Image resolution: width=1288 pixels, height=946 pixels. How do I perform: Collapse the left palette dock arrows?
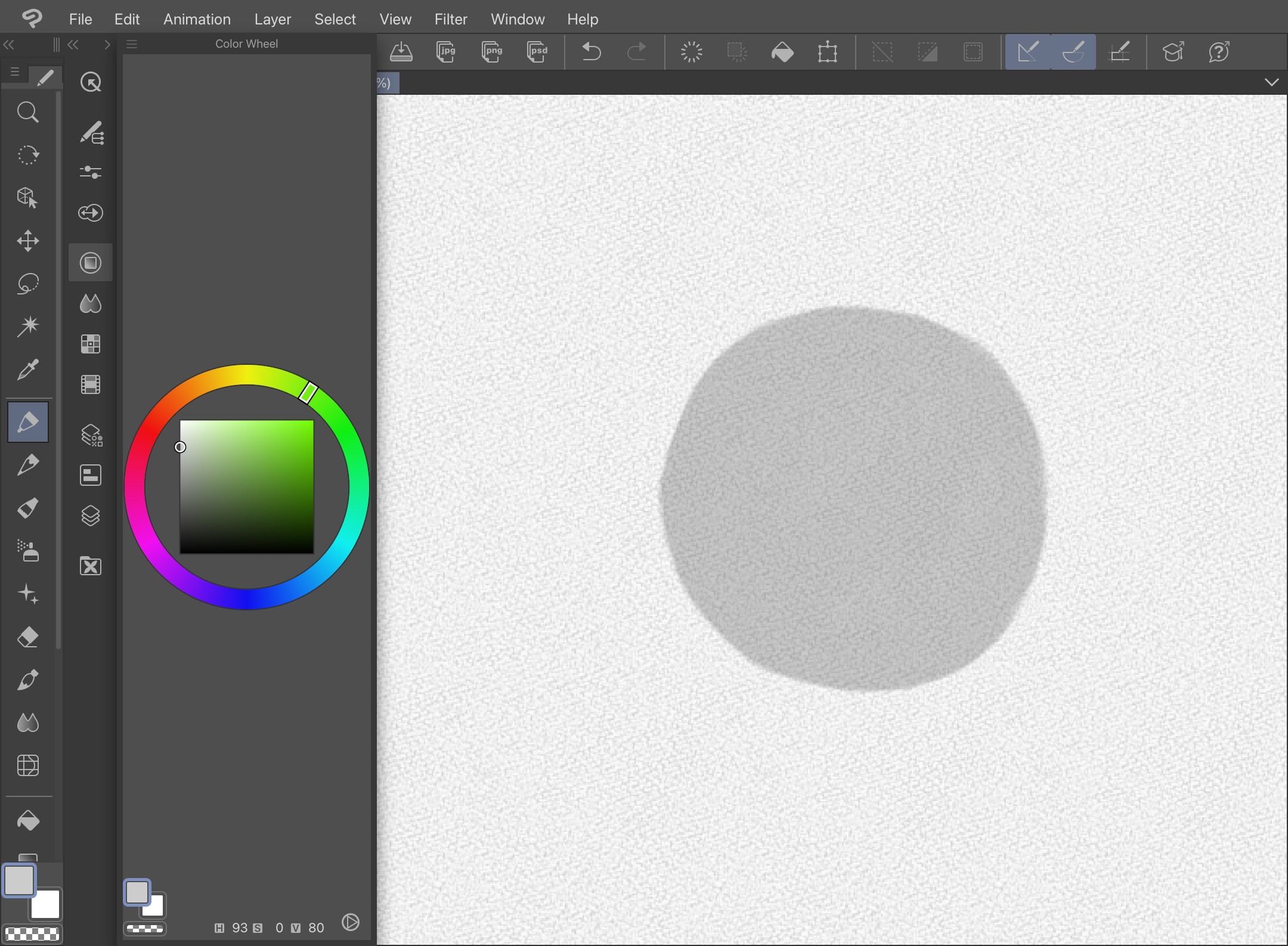pyautogui.click(x=8, y=44)
